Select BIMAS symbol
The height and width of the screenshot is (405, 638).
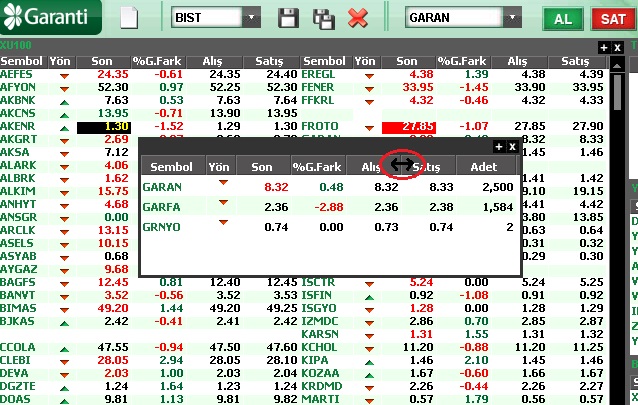click(18, 309)
